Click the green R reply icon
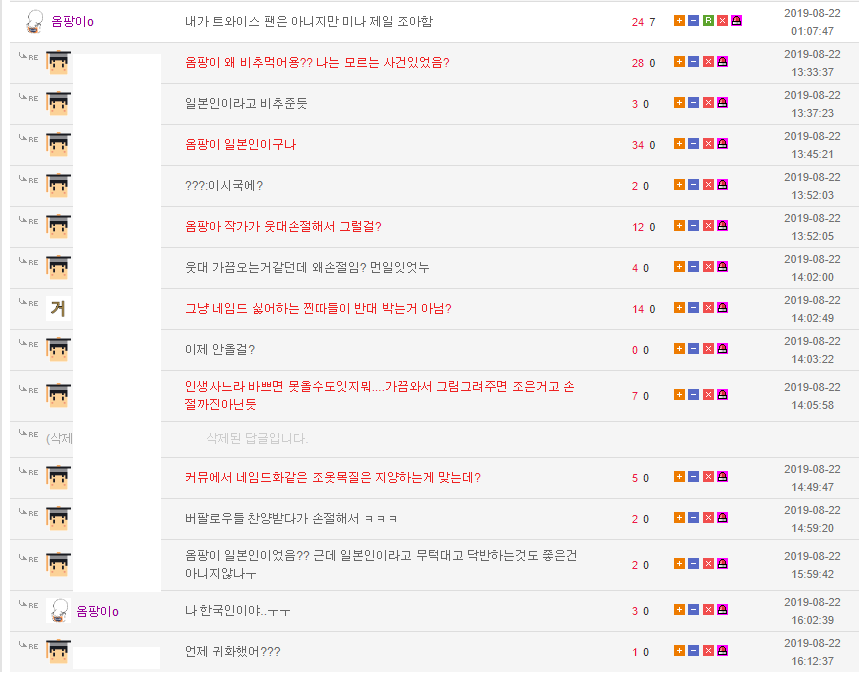 click(708, 21)
